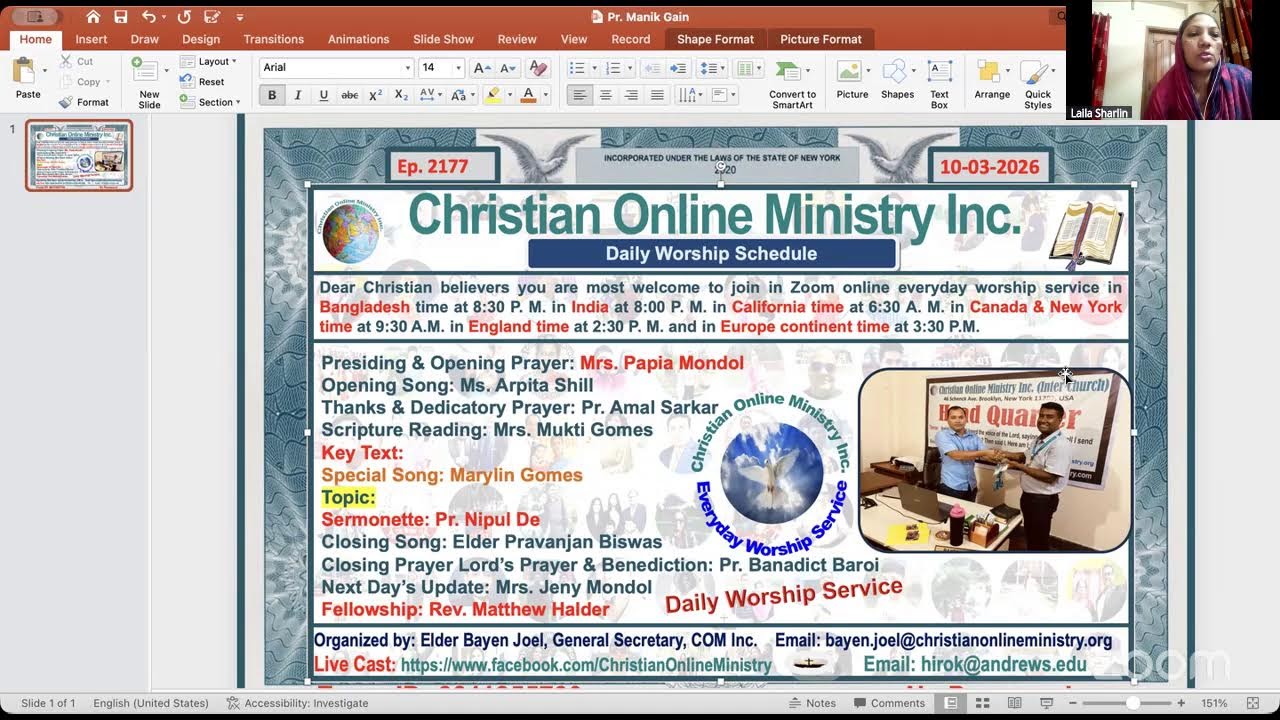1280x720 pixels.
Task: Open the Picture Format tab
Action: tap(821, 39)
